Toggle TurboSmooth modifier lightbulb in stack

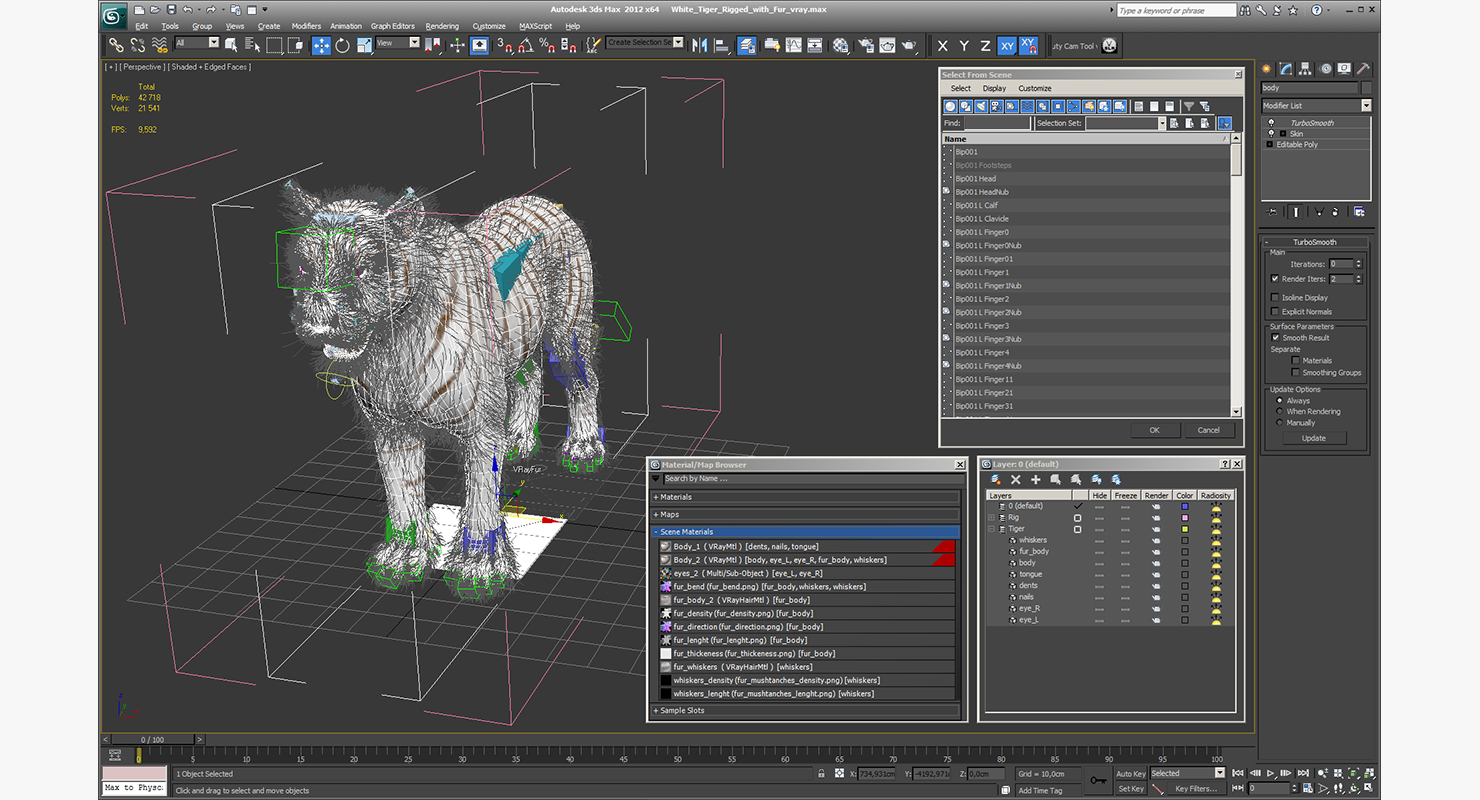point(1271,123)
